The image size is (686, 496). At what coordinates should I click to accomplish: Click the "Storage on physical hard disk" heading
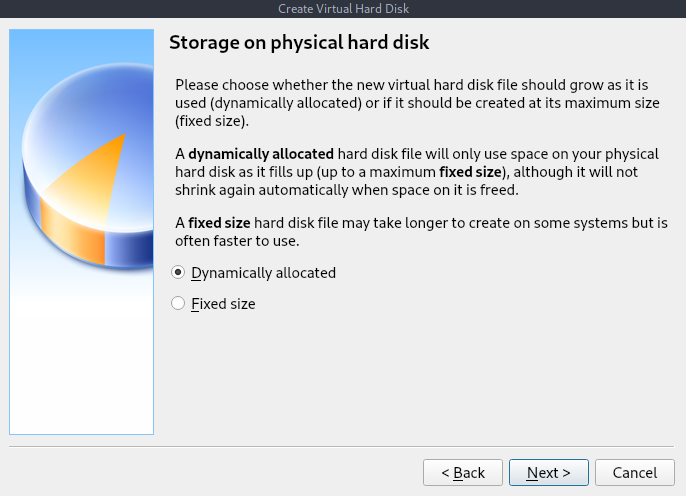(x=299, y=43)
